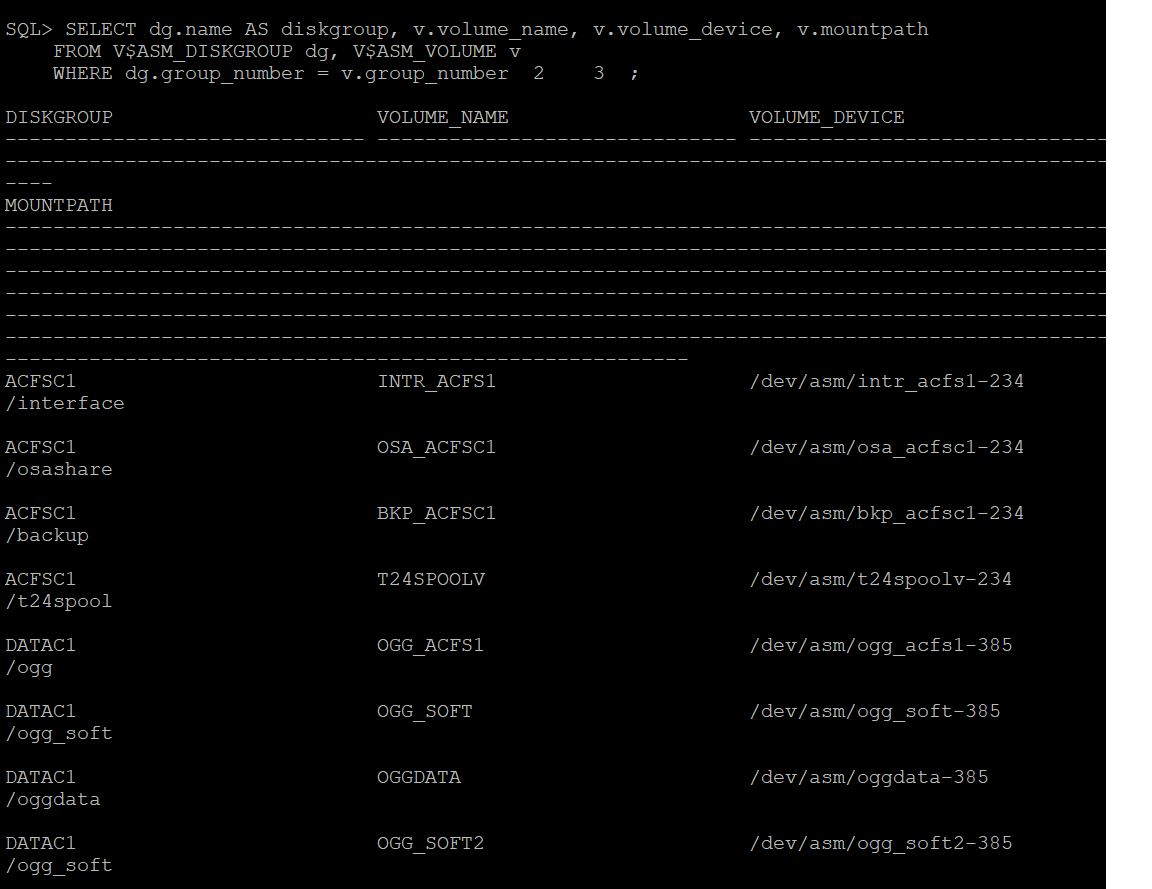Click the VOLUME_DEVICE column header
The width and height of the screenshot is (1152, 889).
(826, 117)
